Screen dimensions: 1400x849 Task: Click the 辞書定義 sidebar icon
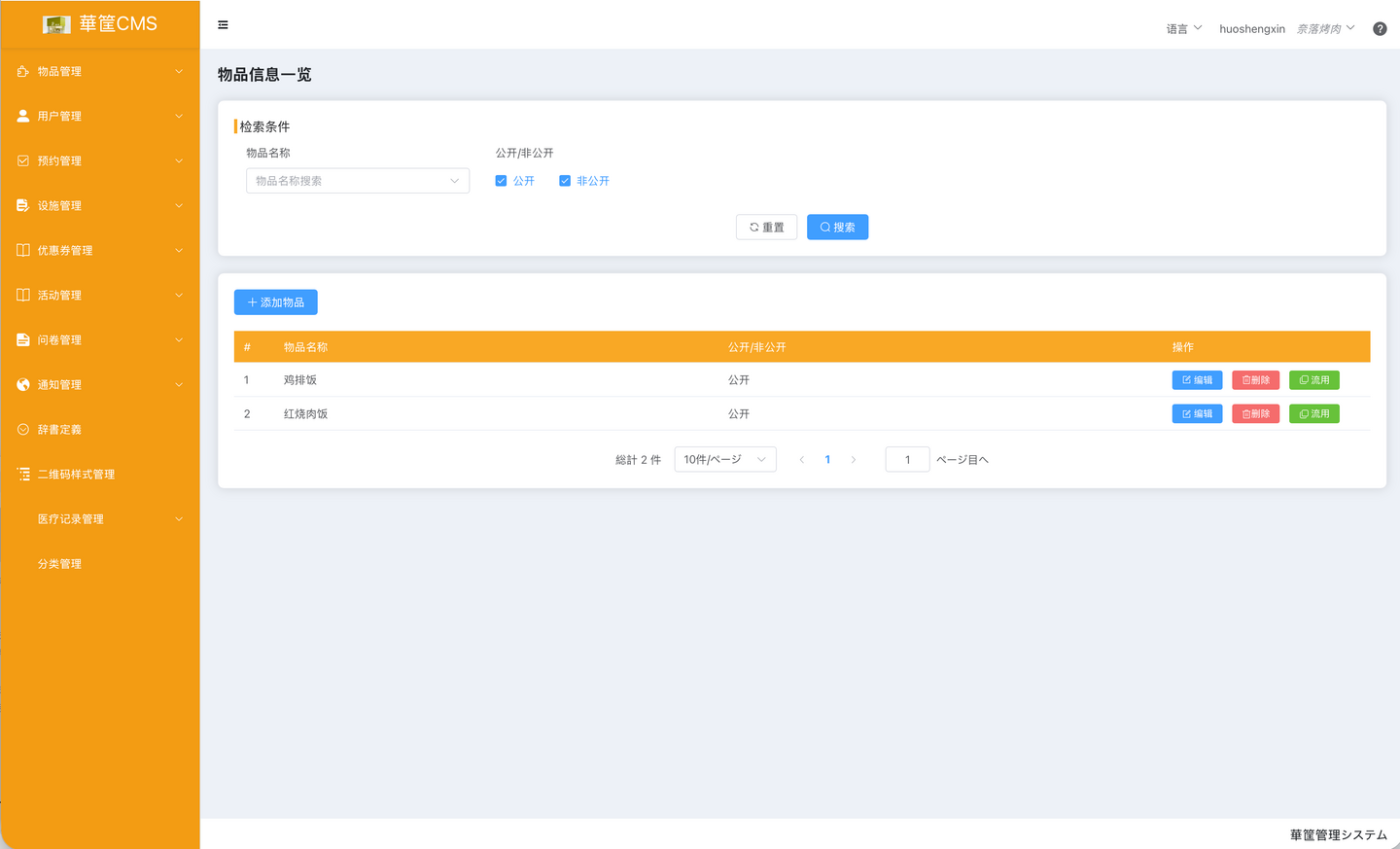(23, 430)
